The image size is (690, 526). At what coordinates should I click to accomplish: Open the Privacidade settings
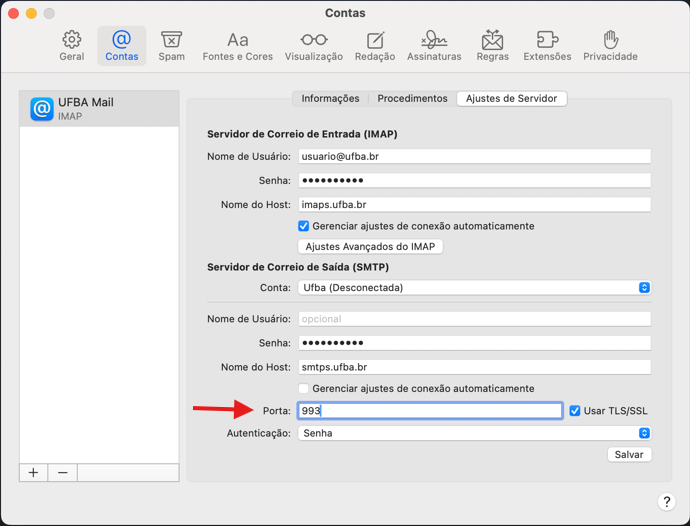pyautogui.click(x=610, y=46)
